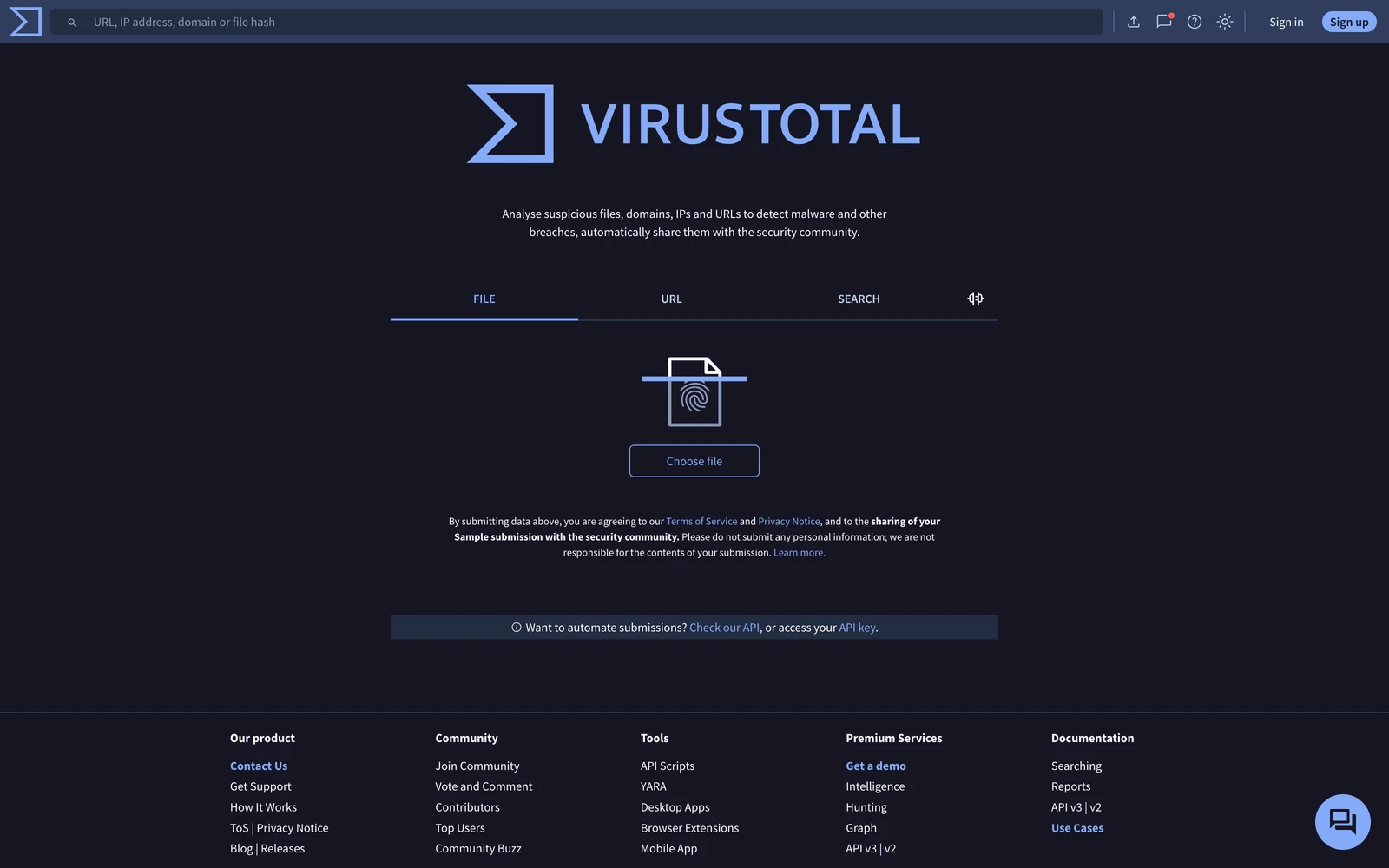Click the Sign up button
The height and width of the screenshot is (868, 1389).
point(1349,22)
